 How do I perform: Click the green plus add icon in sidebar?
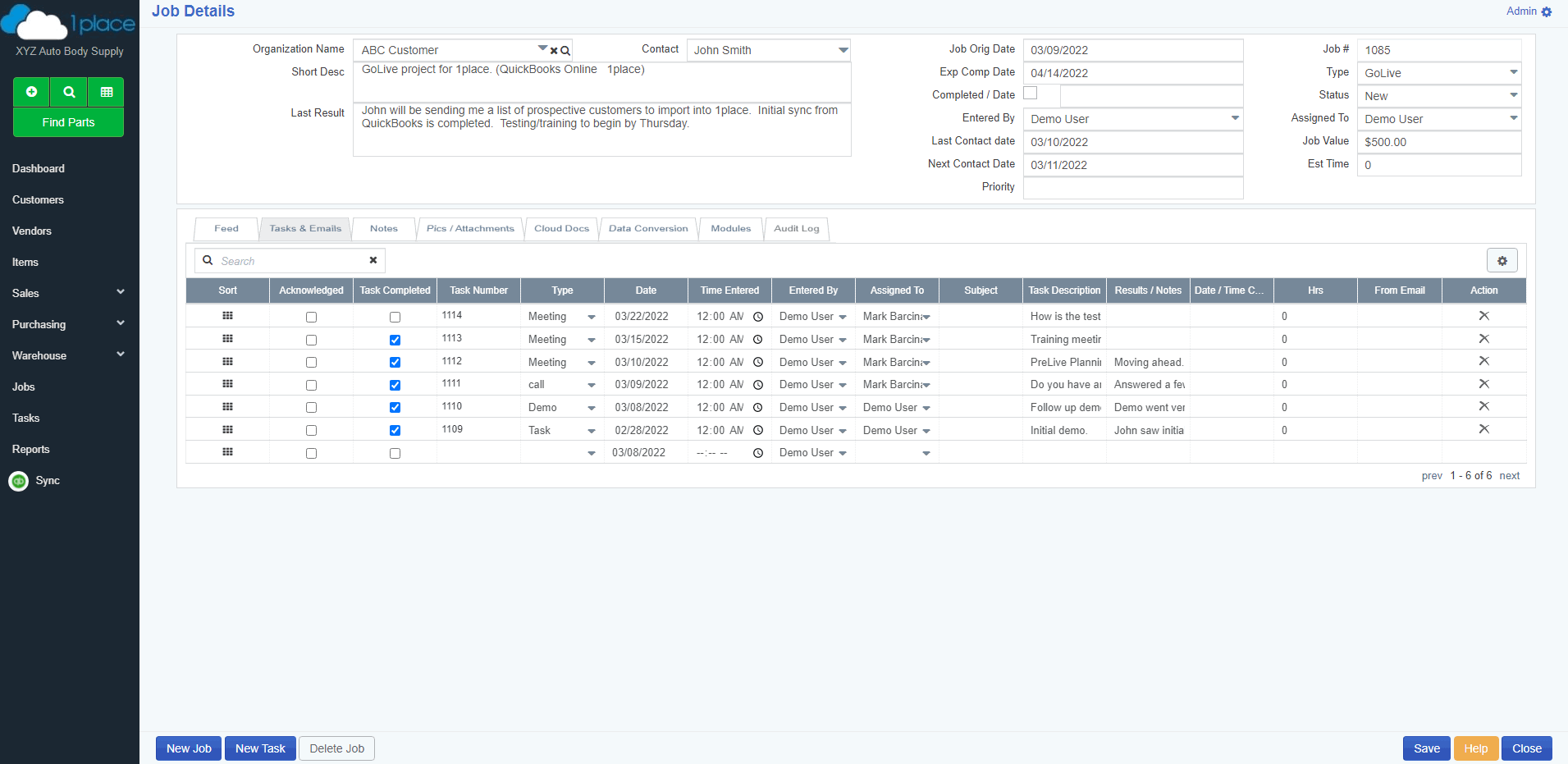[31, 92]
